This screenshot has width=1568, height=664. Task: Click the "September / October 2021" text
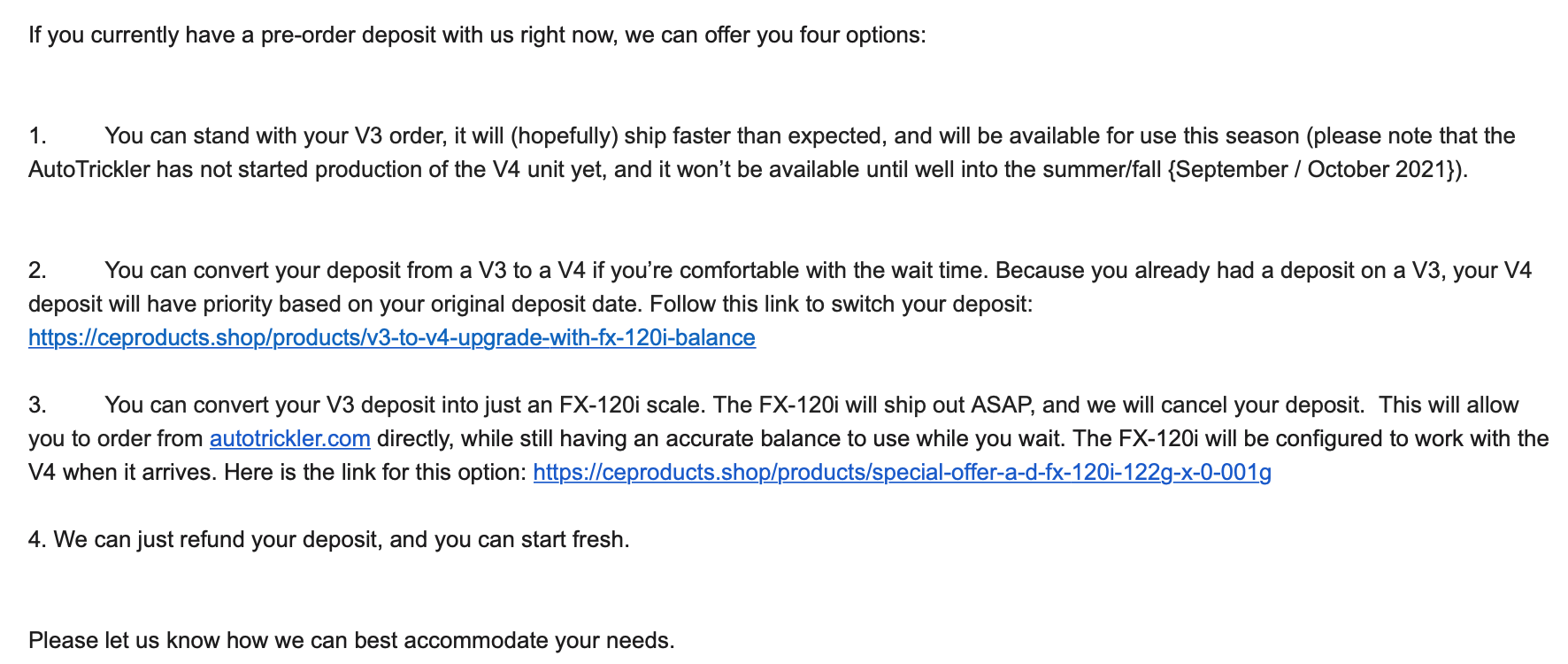(x=1316, y=169)
